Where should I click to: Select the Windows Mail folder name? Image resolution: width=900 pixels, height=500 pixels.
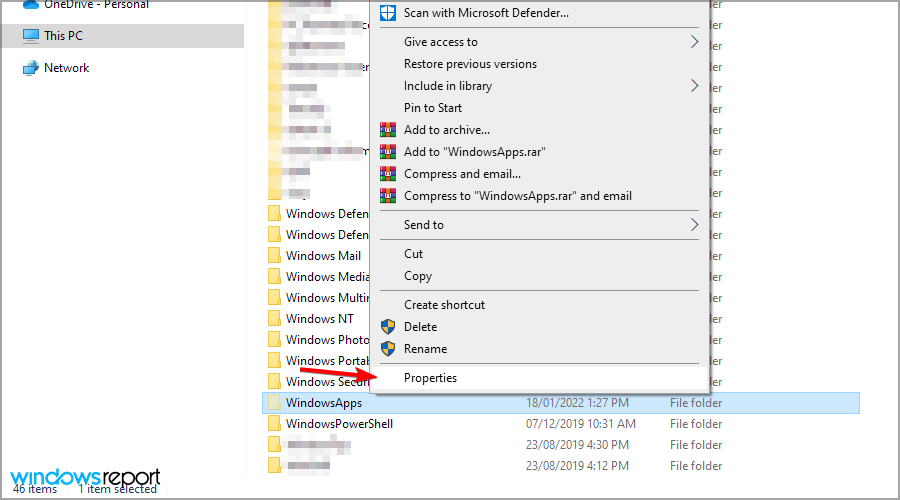(323, 255)
